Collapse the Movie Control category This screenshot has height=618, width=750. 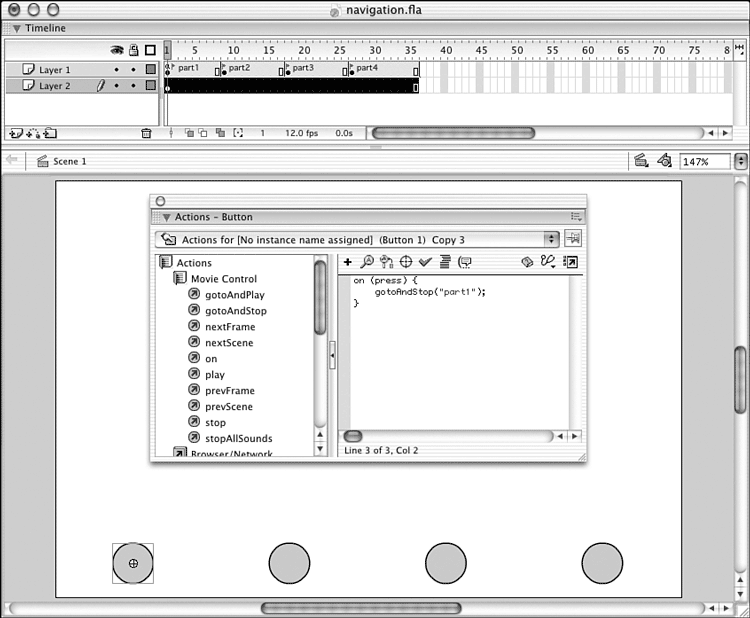180,278
